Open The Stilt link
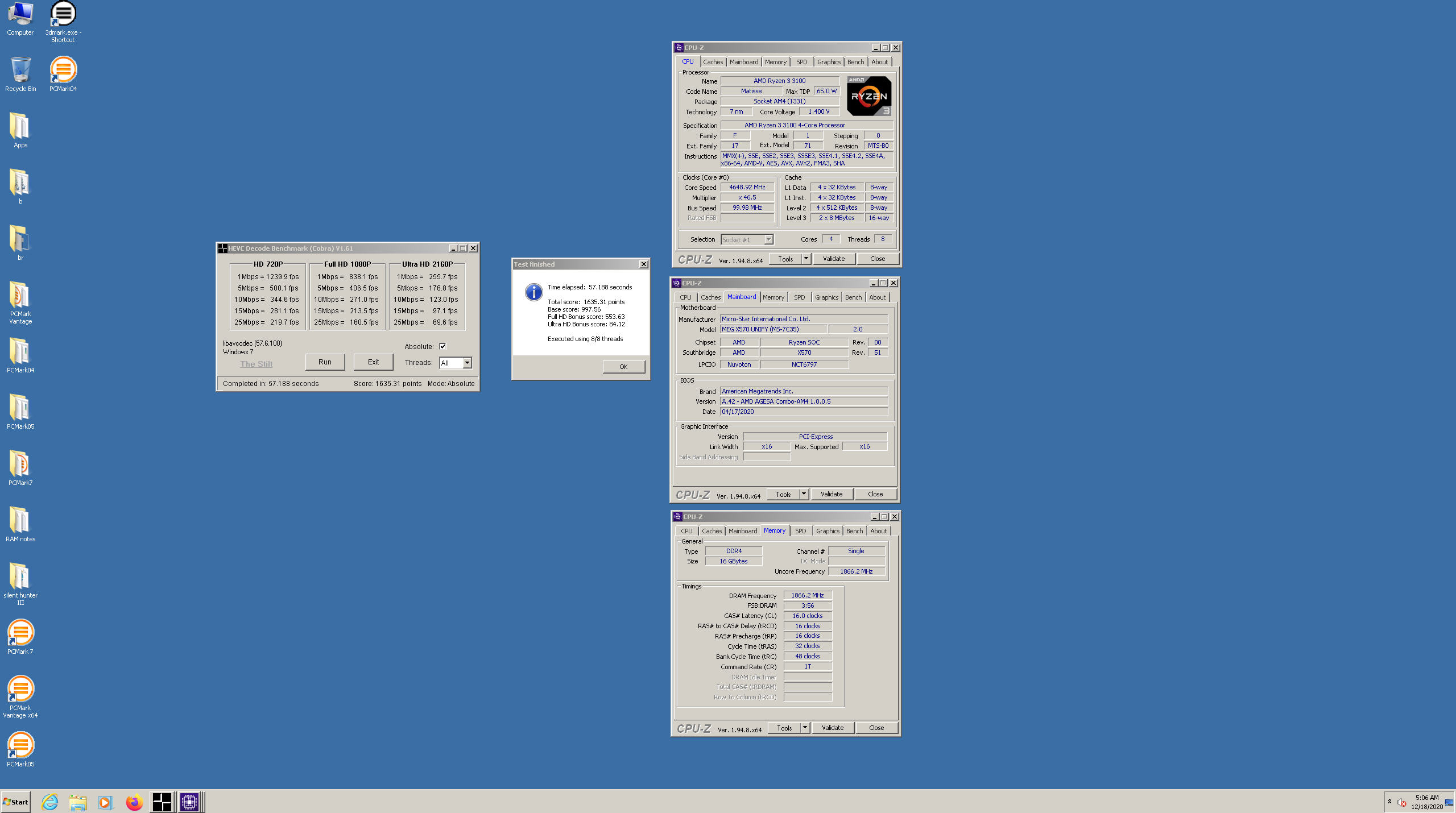Screen dimensions: 1456x813 click(x=256, y=364)
